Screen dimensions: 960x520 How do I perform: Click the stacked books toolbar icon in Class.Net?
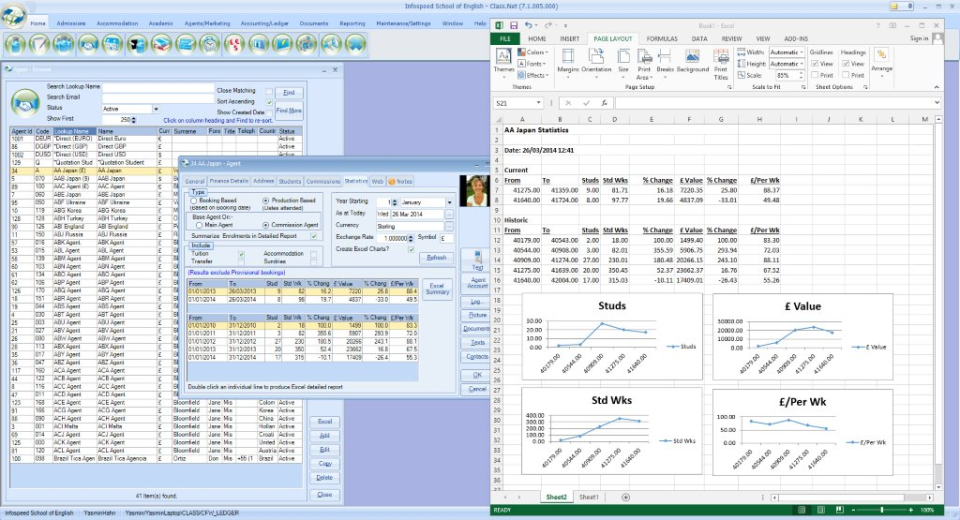click(x=162, y=44)
